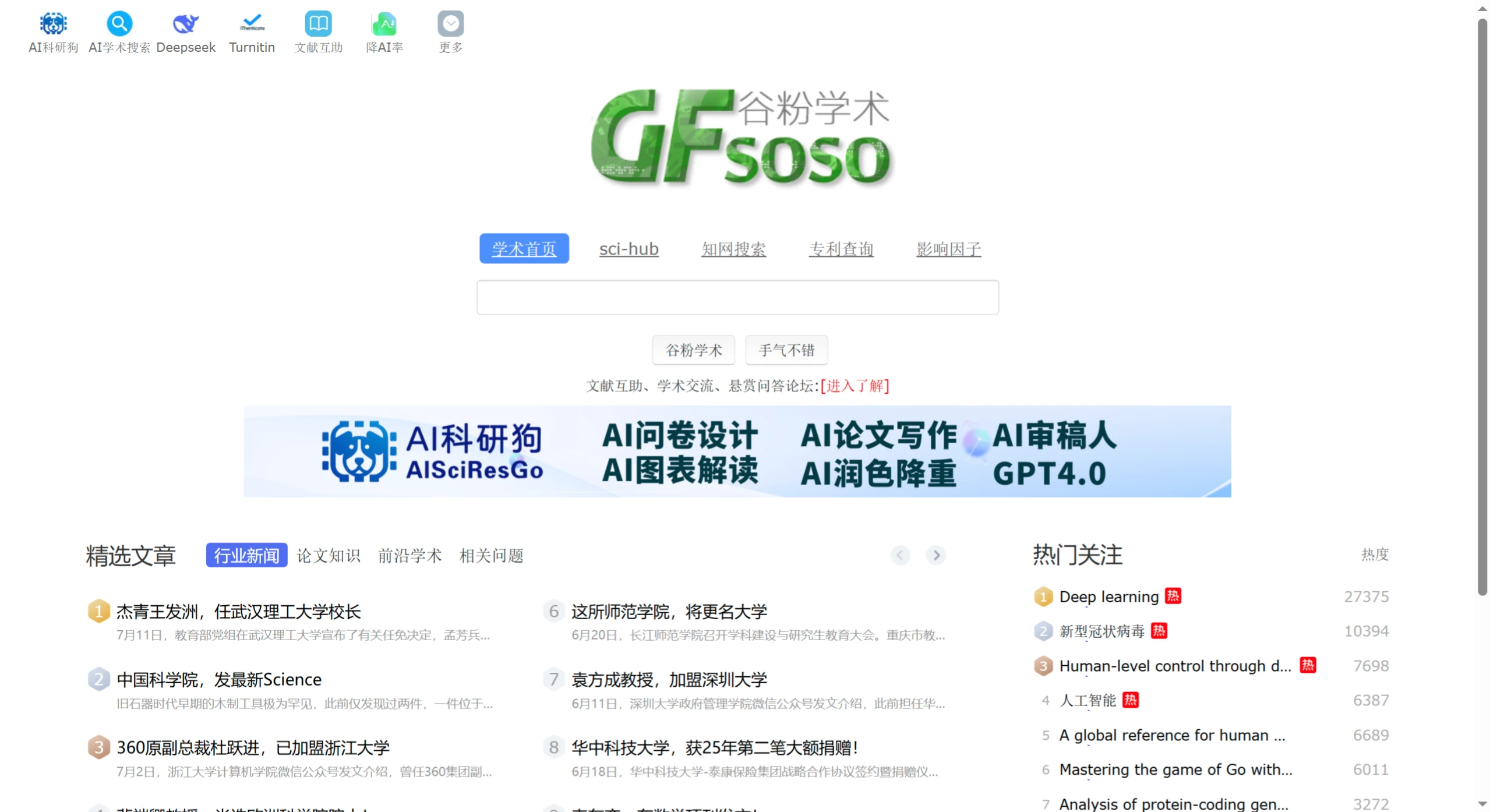Image resolution: width=1490 pixels, height=812 pixels.
Task: Open hot topic Deep learning
Action: click(x=1109, y=596)
